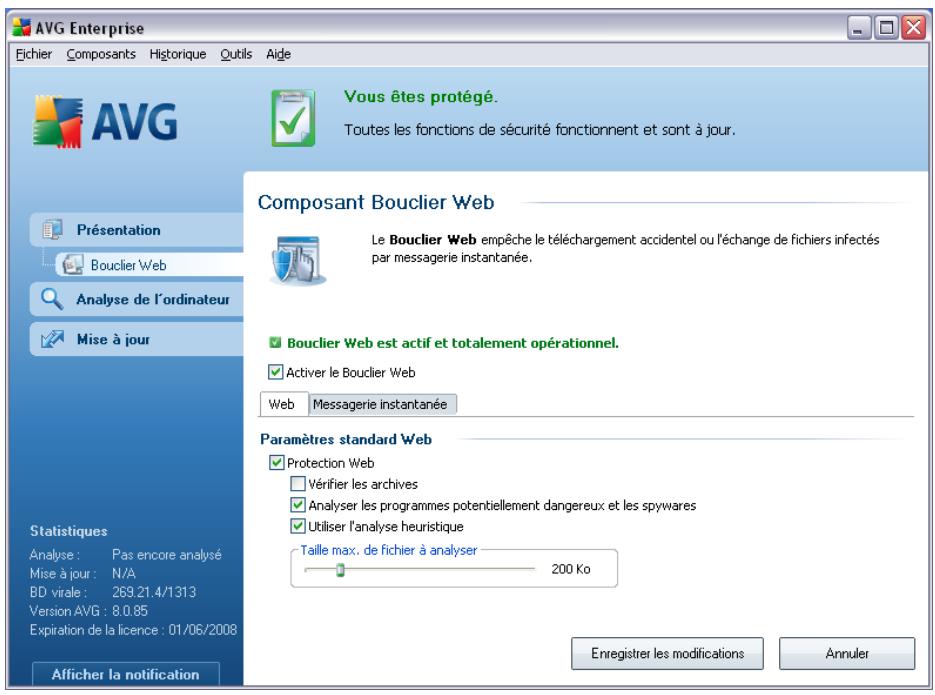Uncheck the Protection Web checkbox

pyautogui.click(x=276, y=463)
